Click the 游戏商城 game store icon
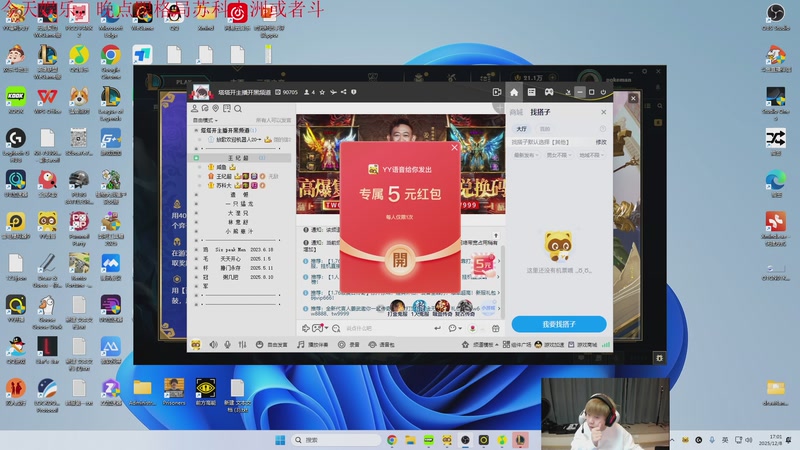The height and width of the screenshot is (450, 800). [x=583, y=345]
